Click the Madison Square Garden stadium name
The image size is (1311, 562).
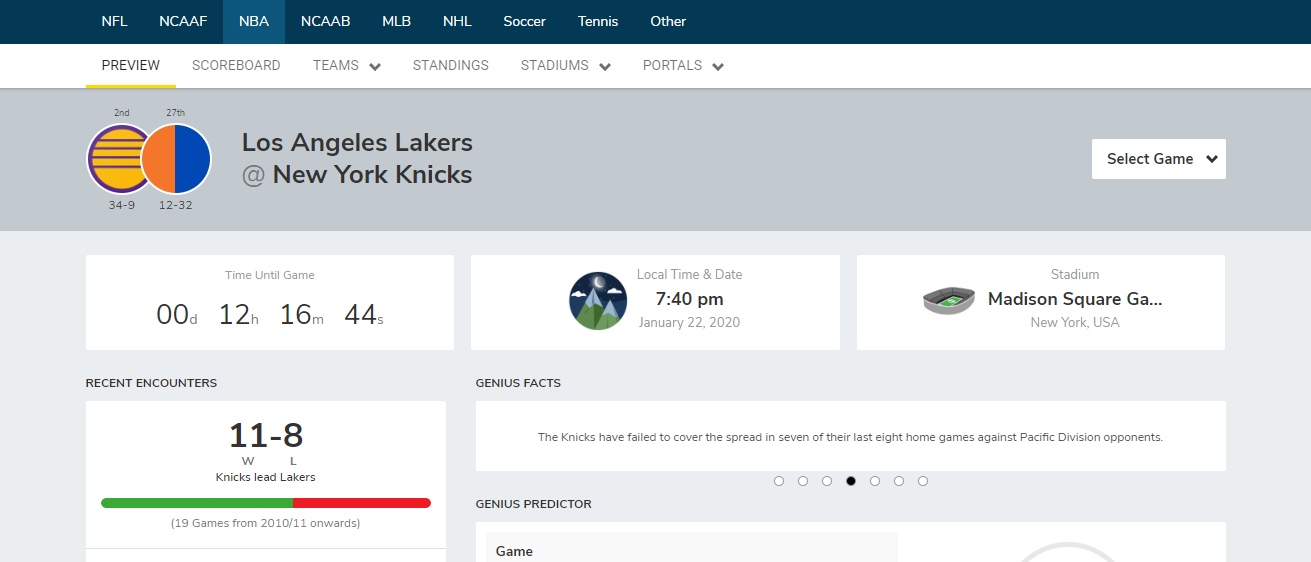[1075, 299]
